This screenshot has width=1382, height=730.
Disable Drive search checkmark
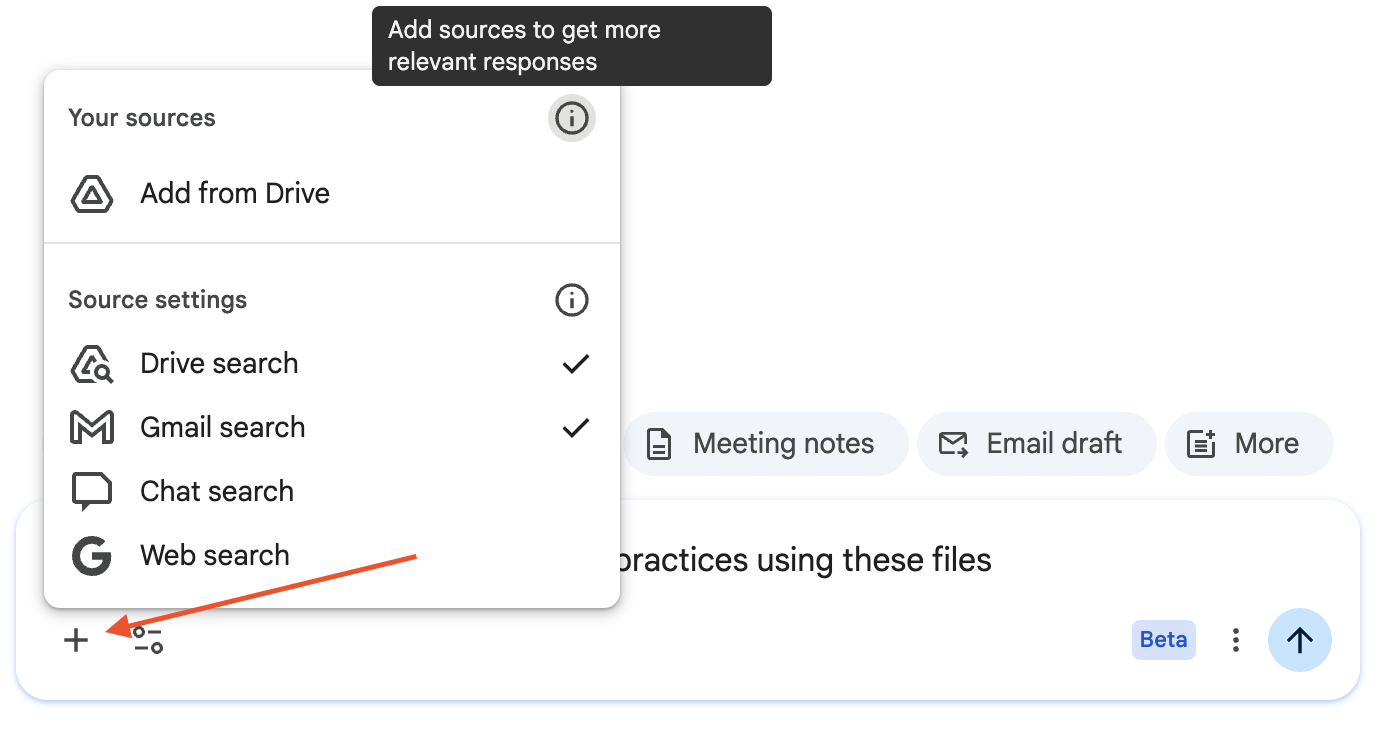tap(575, 364)
